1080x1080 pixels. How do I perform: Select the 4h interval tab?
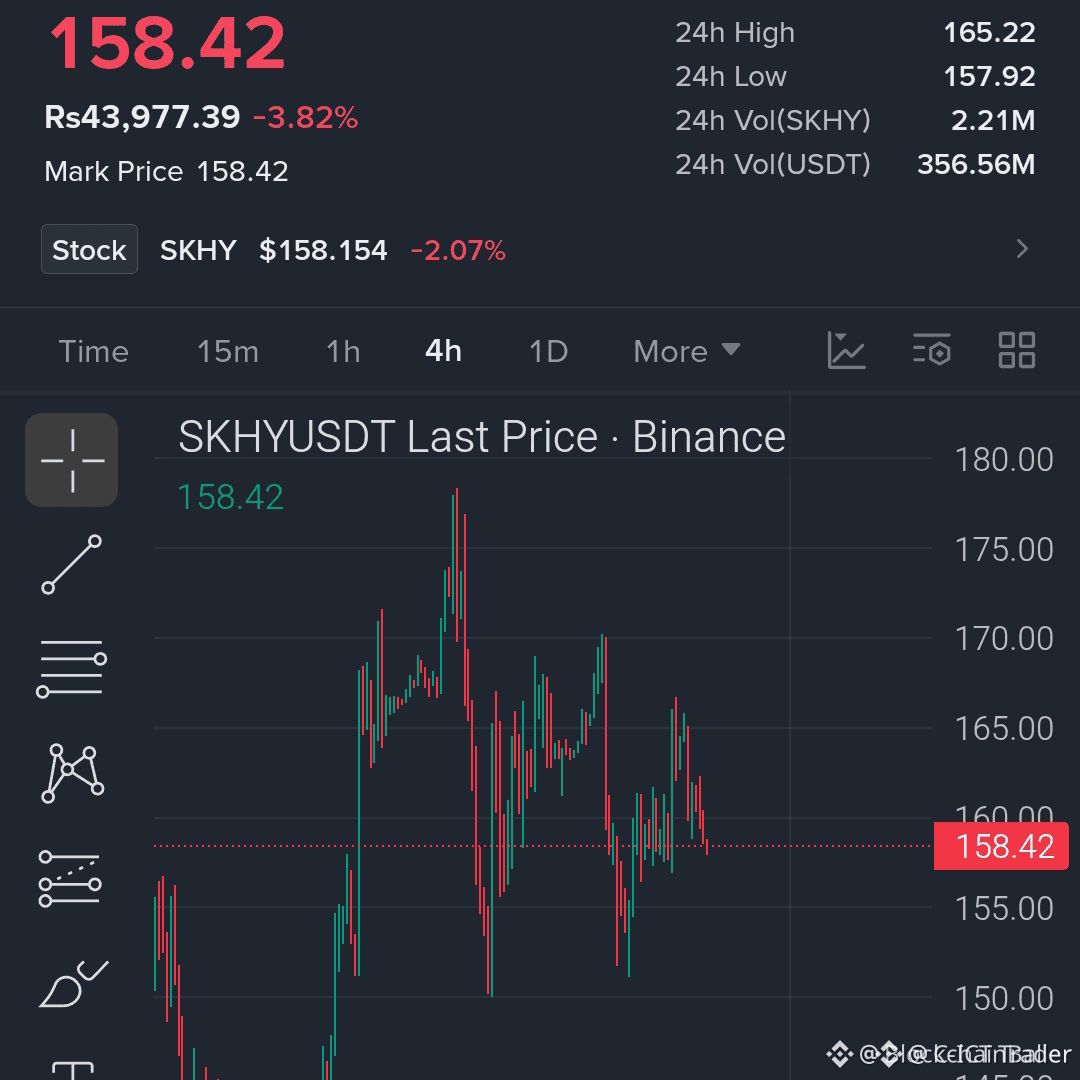[x=444, y=351]
